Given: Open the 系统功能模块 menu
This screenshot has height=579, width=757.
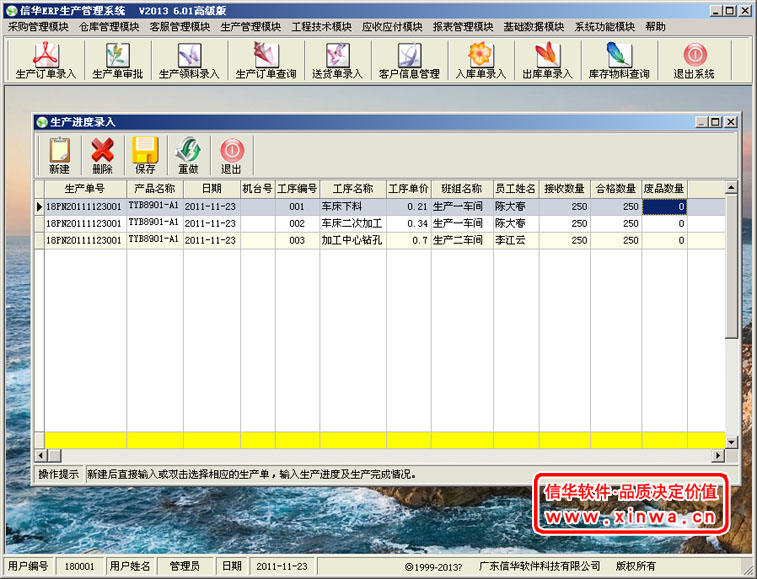Looking at the screenshot, I should (x=604, y=27).
